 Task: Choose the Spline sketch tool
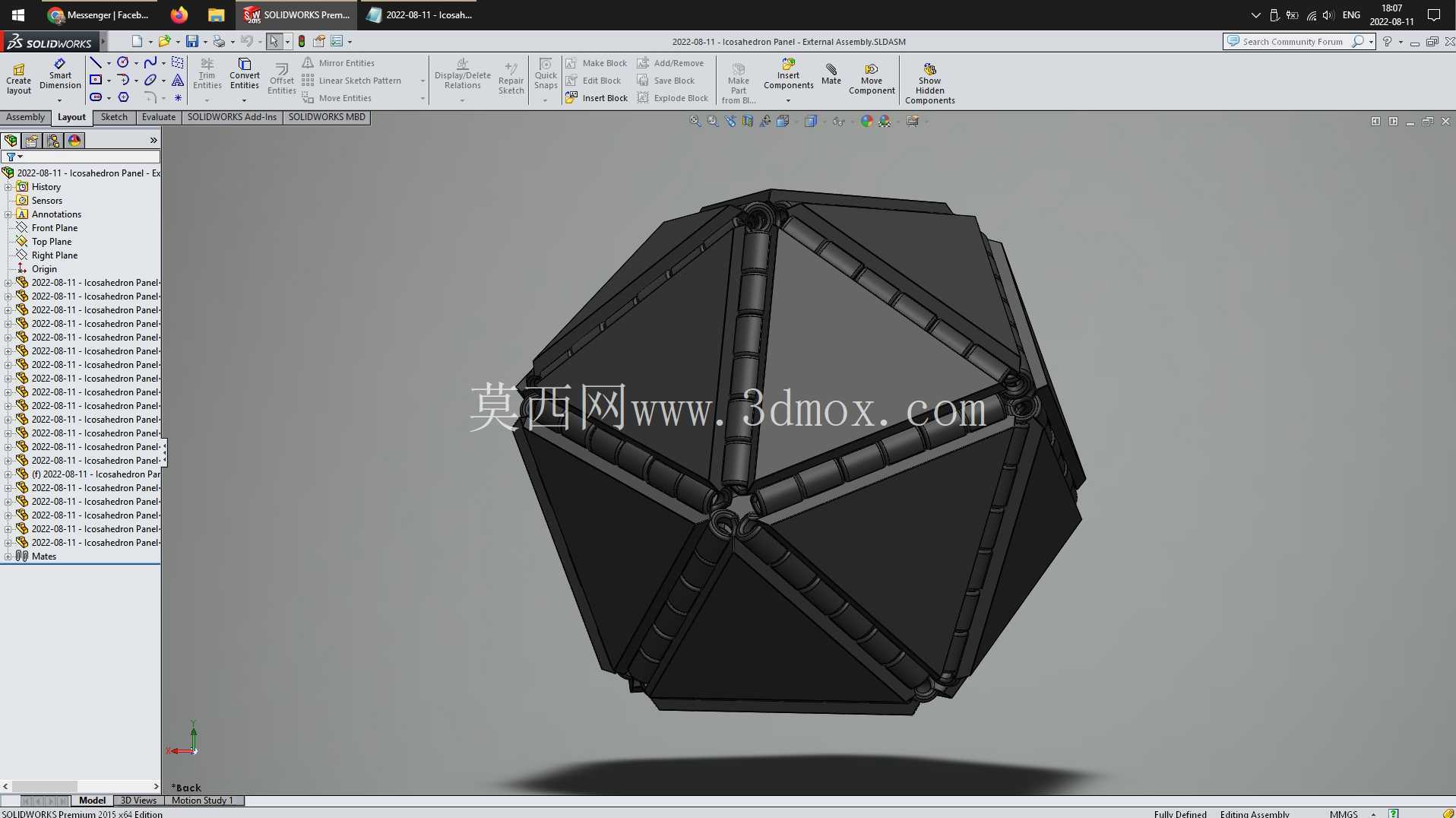pos(150,62)
